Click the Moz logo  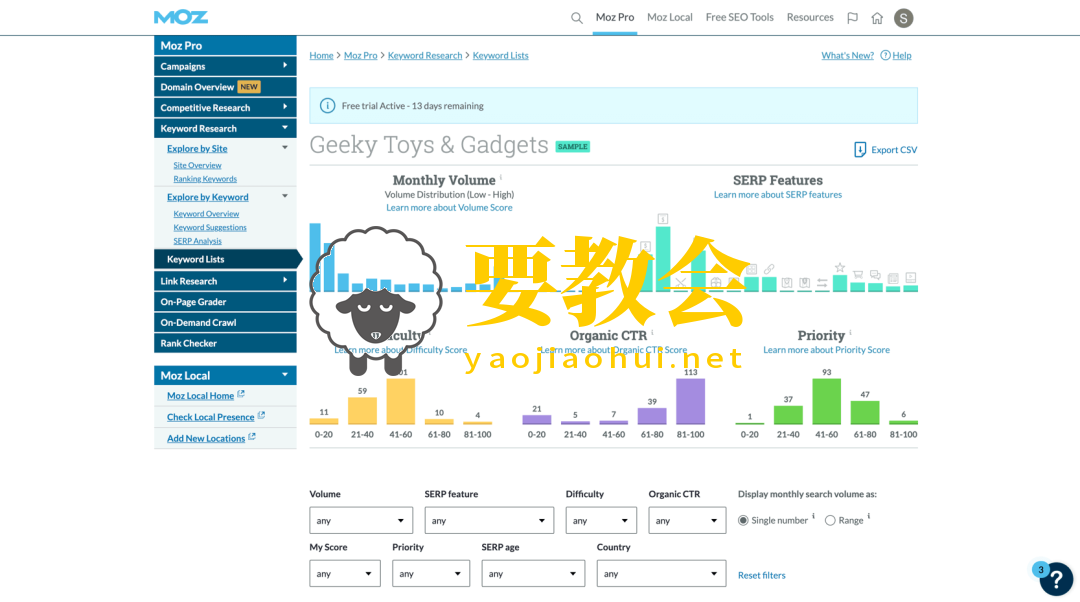coord(181,17)
